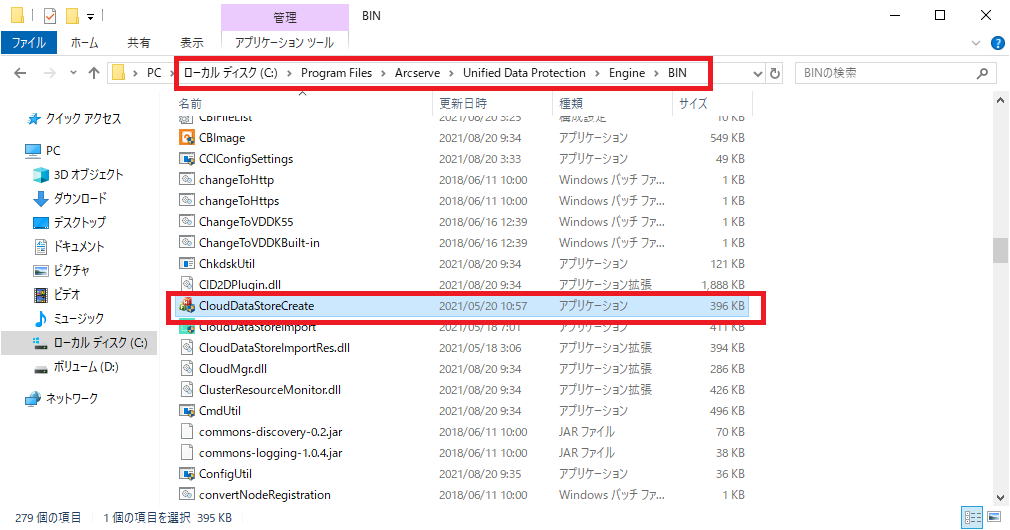This screenshot has height=530, width=1010.
Task: Click the ConfigUtil application icon
Action: 187,474
